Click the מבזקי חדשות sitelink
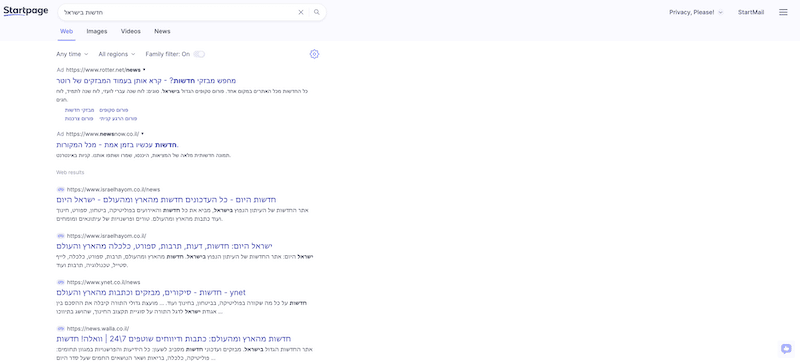 tap(80, 110)
